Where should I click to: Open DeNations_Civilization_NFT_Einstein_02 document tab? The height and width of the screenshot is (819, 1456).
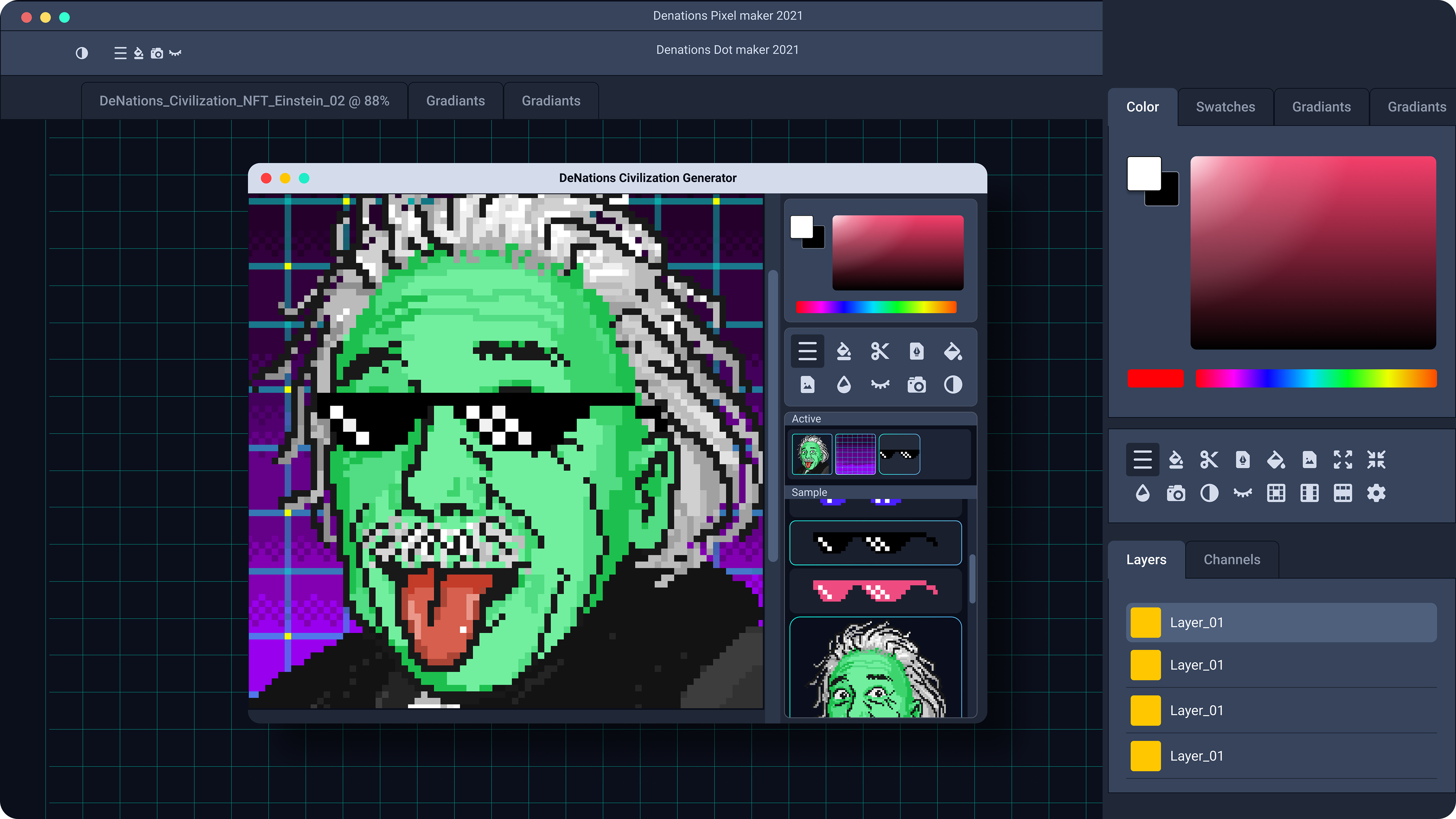pyautogui.click(x=244, y=100)
